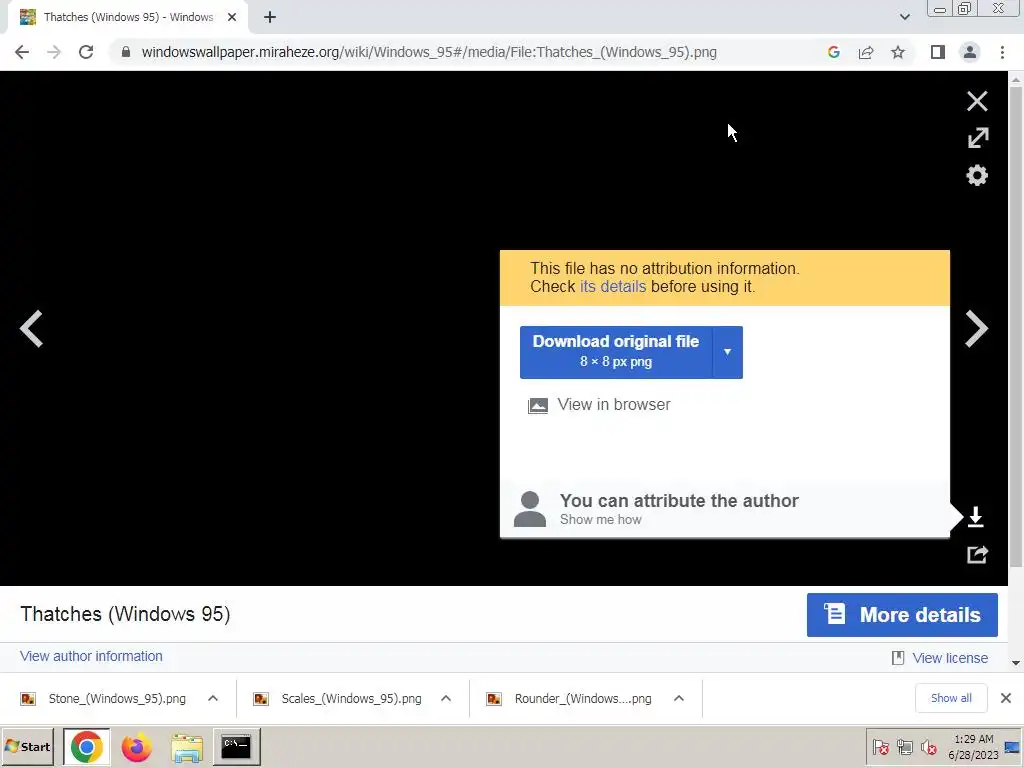Click the Thatches (Windows 95) title text
Viewport: 1024px width, 768px height.
coord(125,614)
